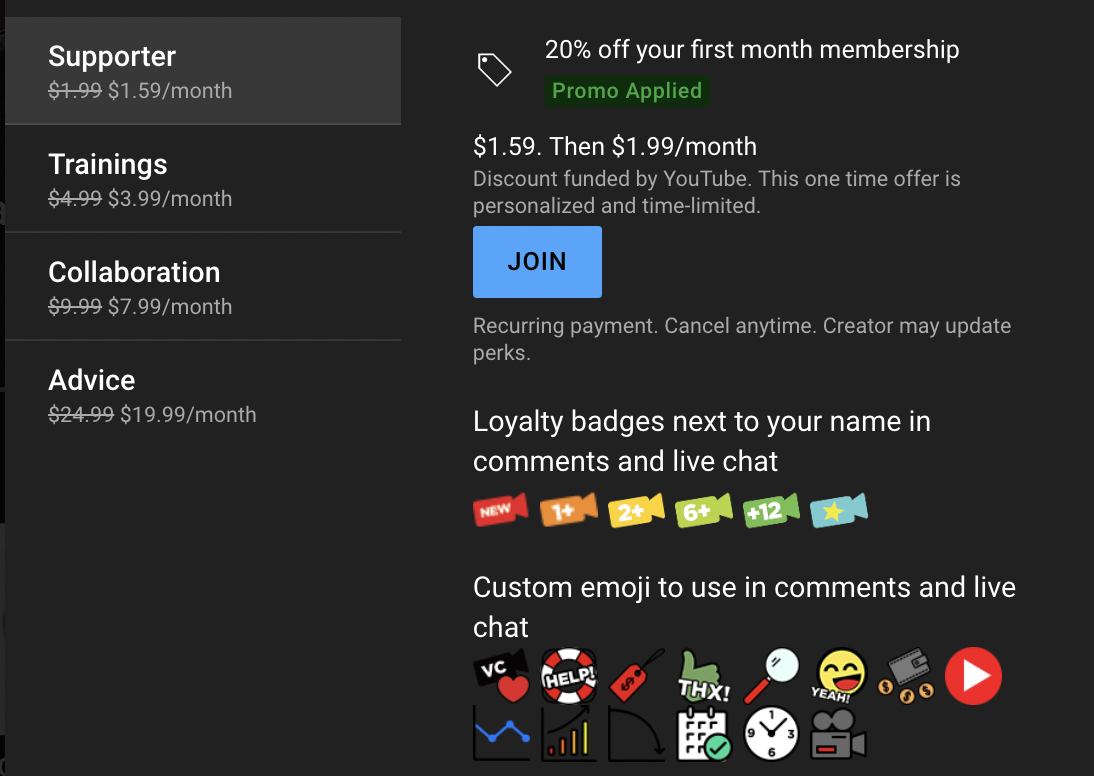Viewport: 1094px width, 776px height.
Task: Click the red NEW loyalty badge
Action: point(500,510)
